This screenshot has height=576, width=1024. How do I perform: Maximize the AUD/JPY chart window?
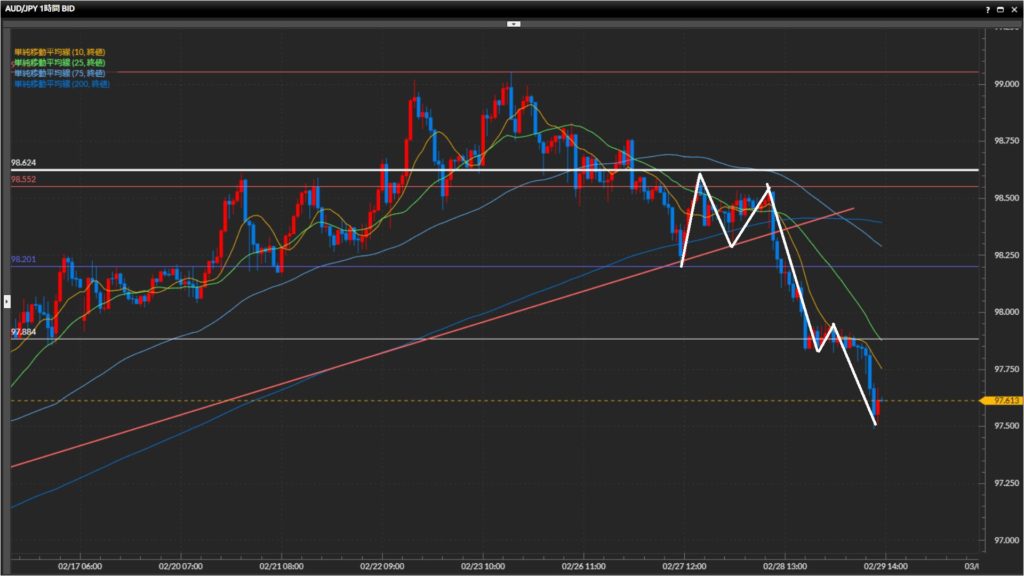[x=1000, y=8]
